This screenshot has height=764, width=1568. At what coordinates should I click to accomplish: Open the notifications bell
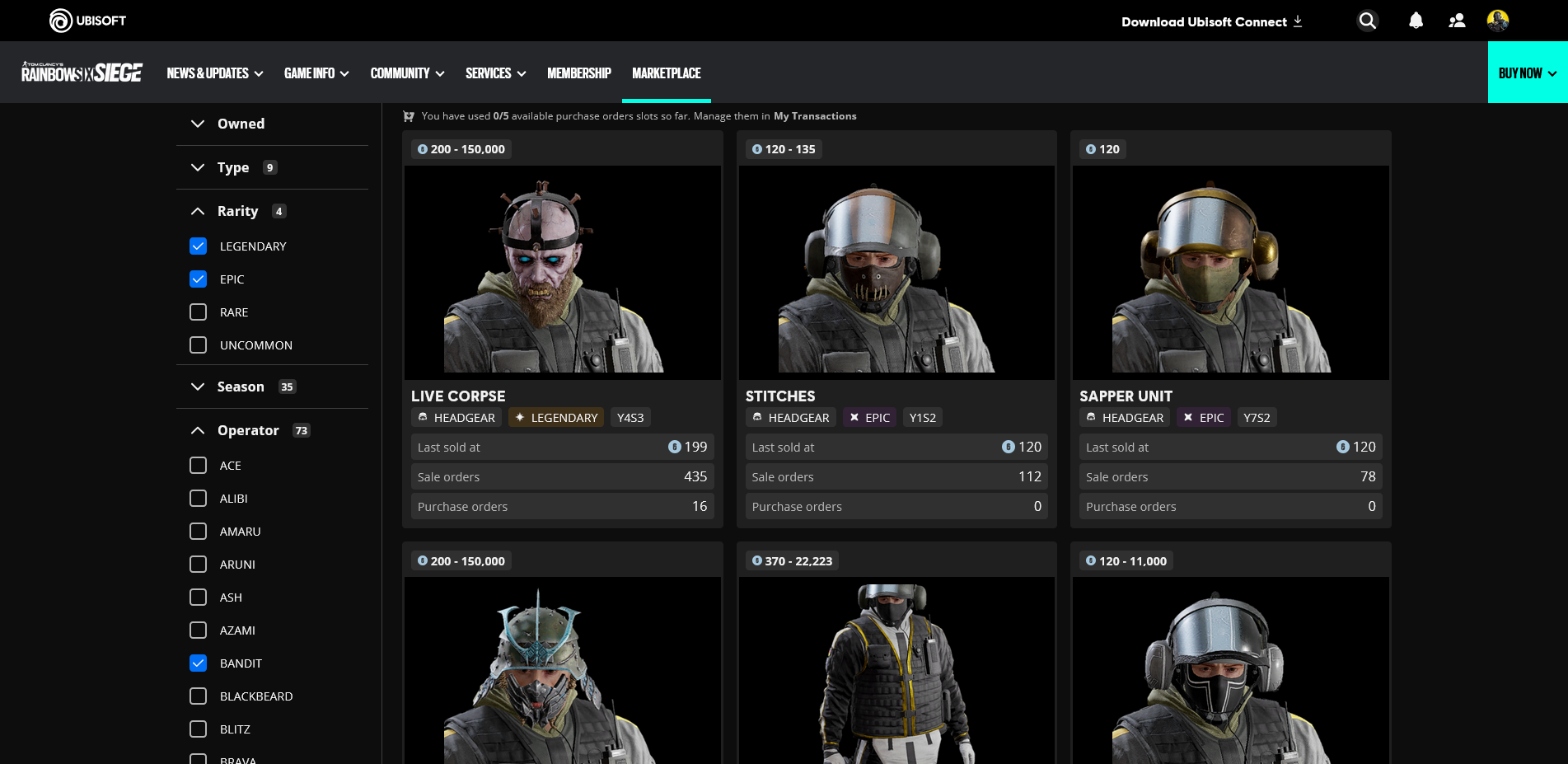coord(1416,21)
